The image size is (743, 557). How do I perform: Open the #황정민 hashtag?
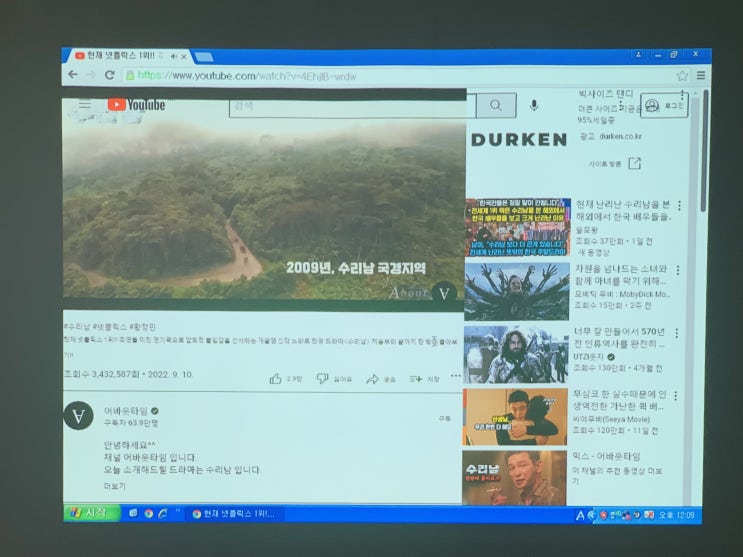142,327
